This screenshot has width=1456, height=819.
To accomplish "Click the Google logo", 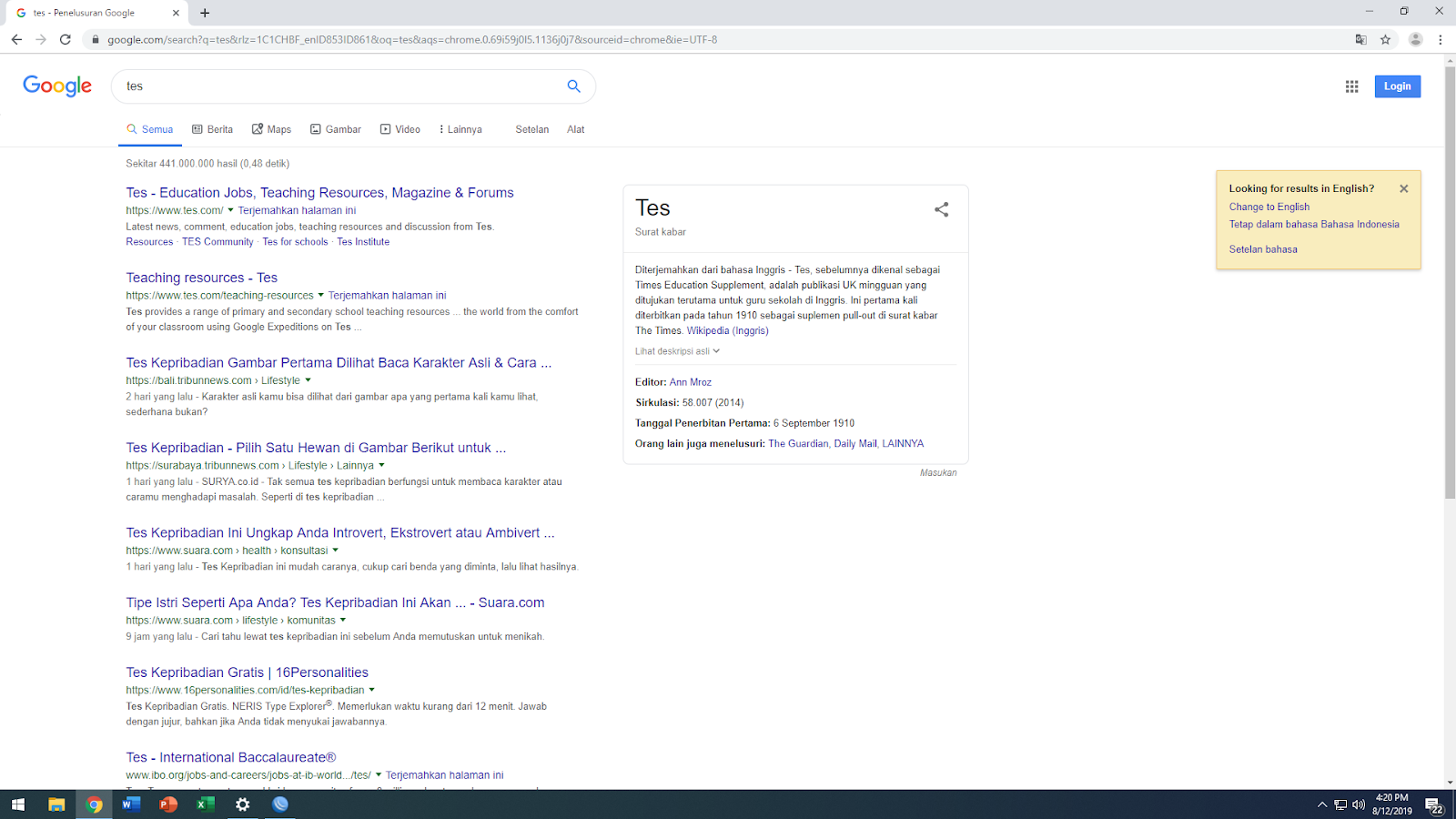I will tap(57, 86).
